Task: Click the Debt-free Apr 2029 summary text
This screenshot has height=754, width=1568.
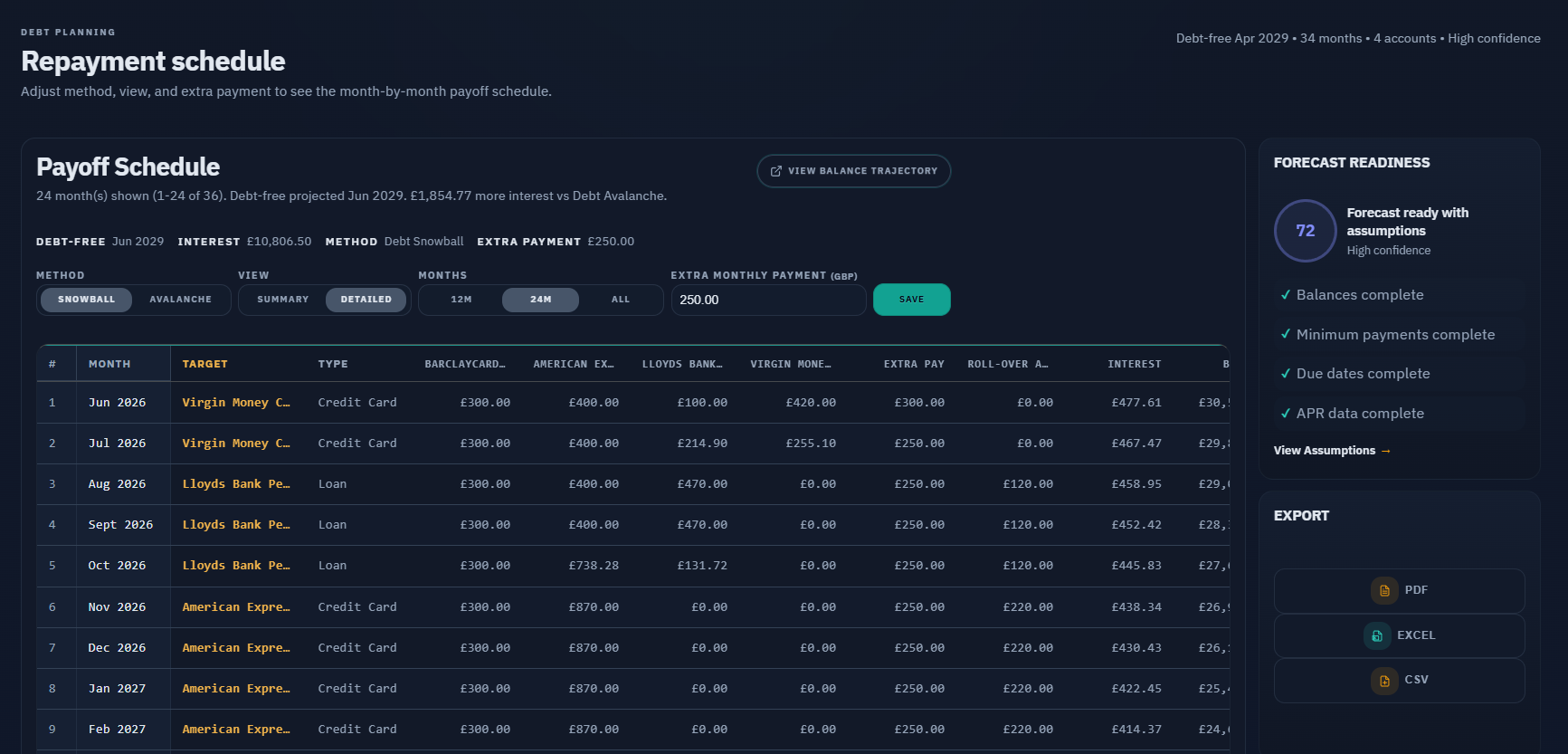Action: 1232,38
